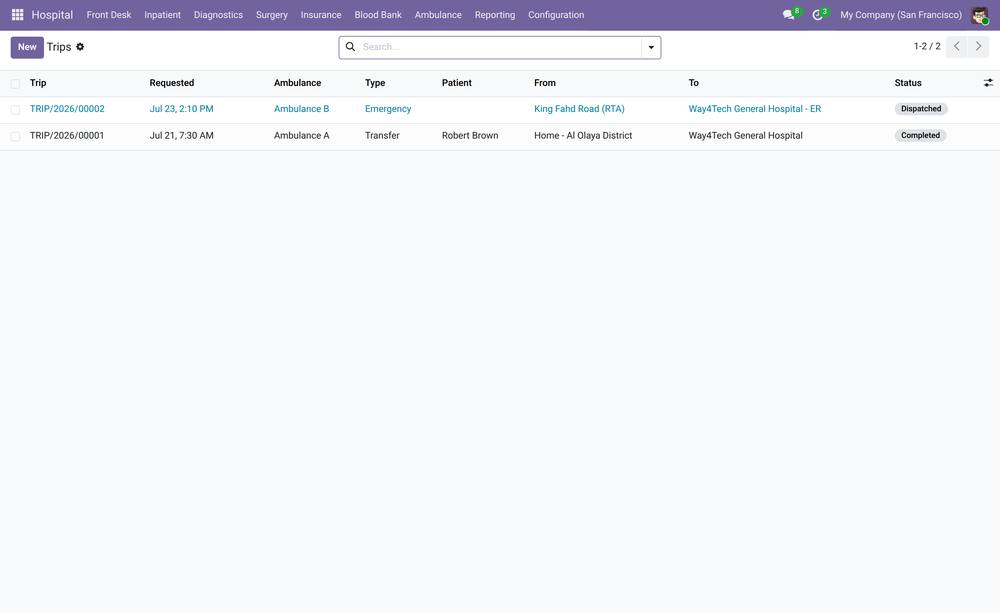This screenshot has width=1000, height=613.
Task: Sort by the Type column header
Action: (375, 83)
